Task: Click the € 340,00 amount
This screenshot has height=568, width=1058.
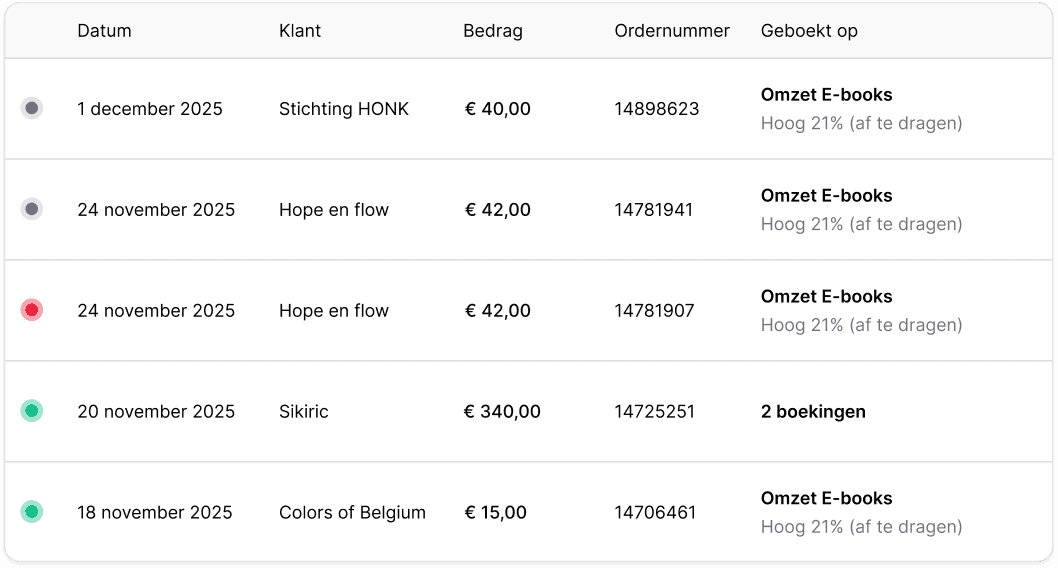Action: pos(502,411)
